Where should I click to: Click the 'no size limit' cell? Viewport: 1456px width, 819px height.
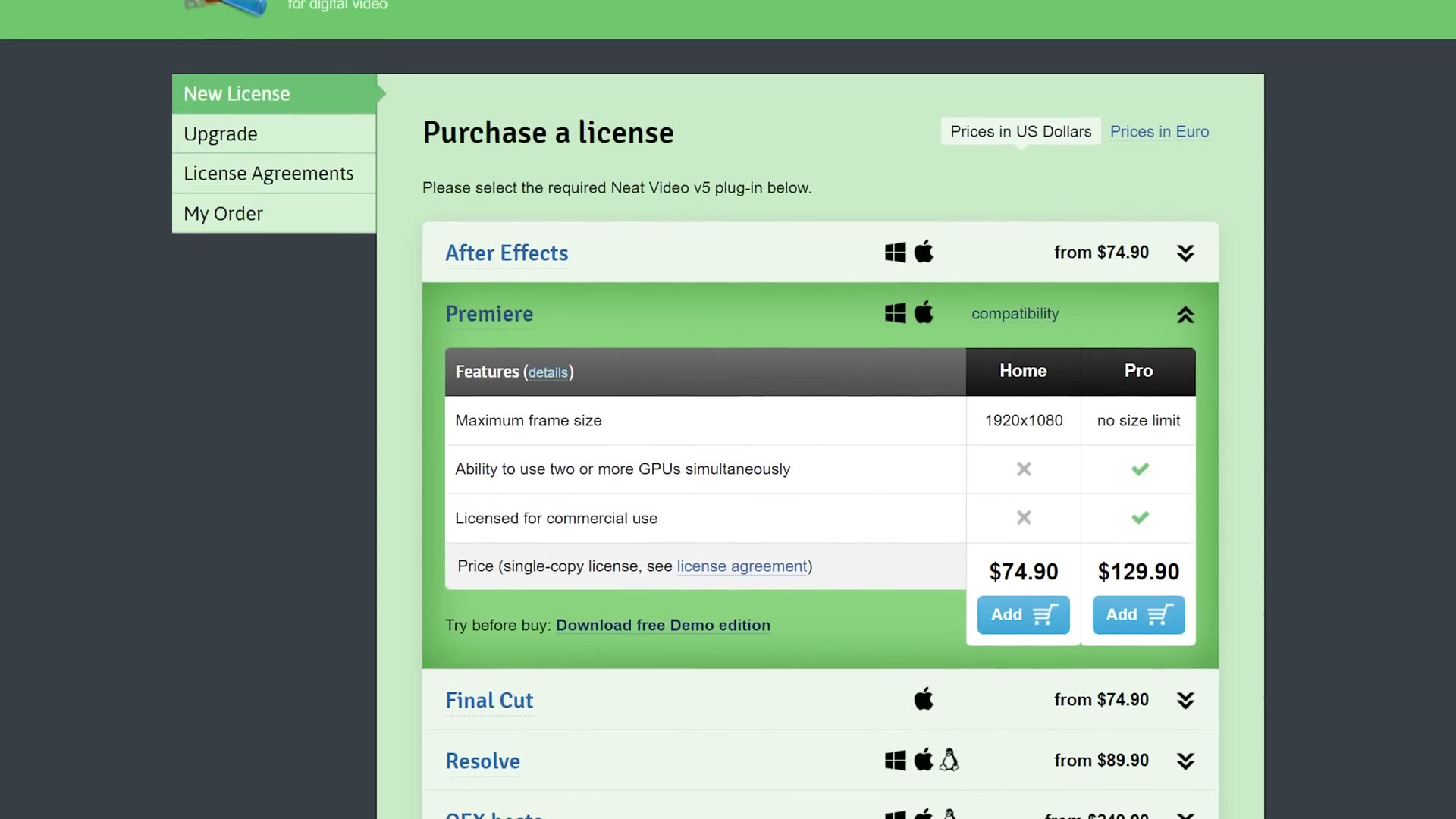1139,421
